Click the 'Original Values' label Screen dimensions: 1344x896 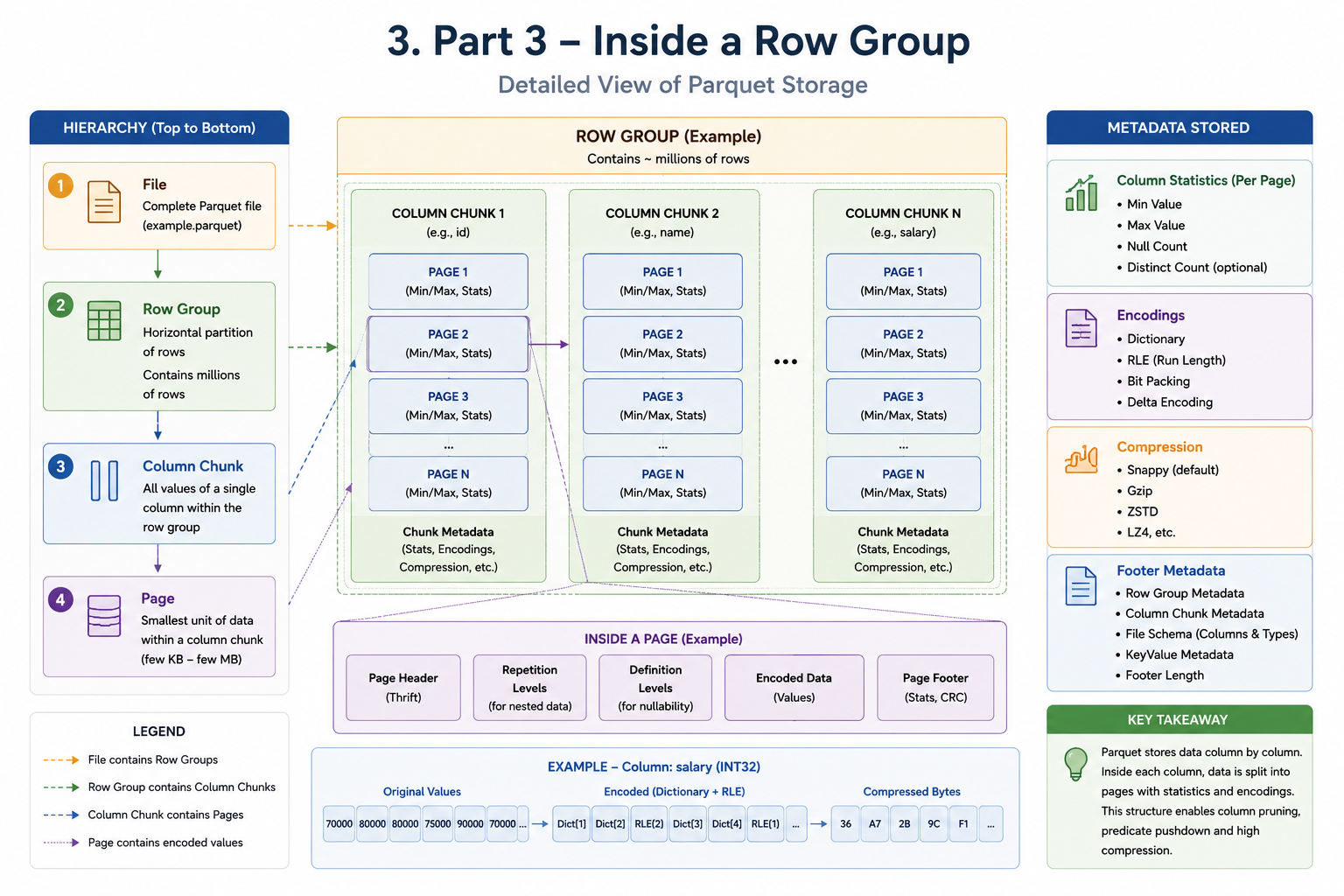coord(422,792)
